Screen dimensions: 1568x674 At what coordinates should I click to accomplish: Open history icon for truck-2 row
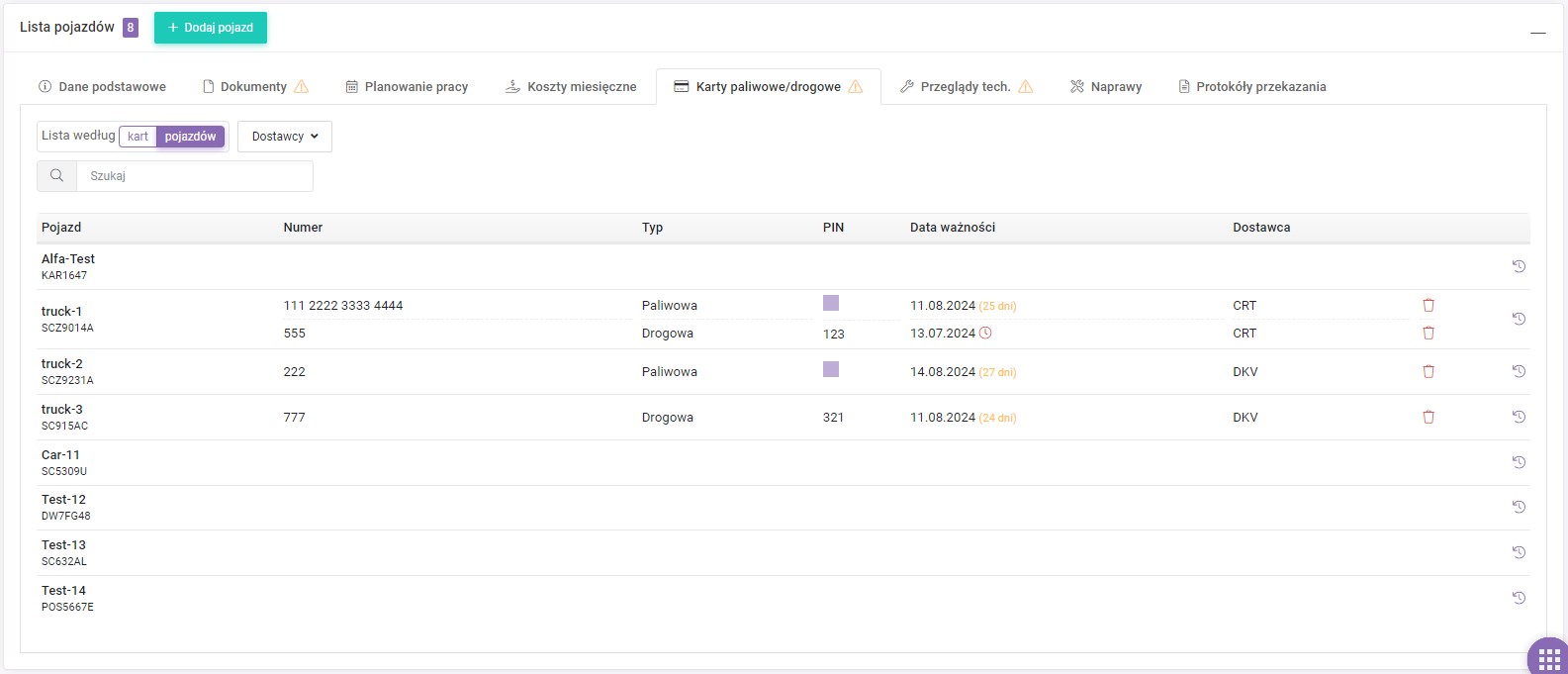click(x=1519, y=371)
